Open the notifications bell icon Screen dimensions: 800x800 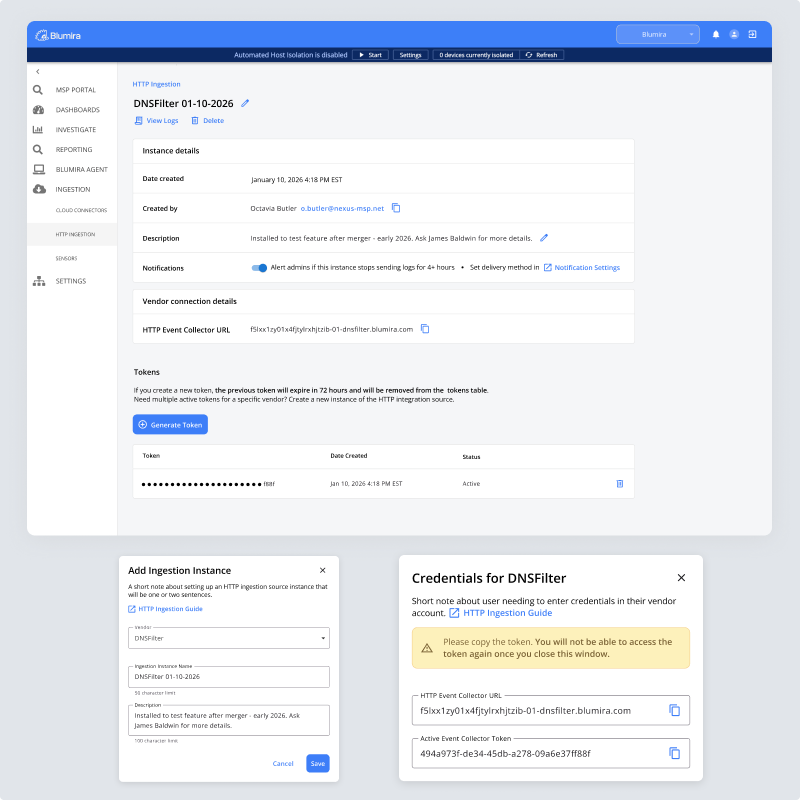[716, 34]
